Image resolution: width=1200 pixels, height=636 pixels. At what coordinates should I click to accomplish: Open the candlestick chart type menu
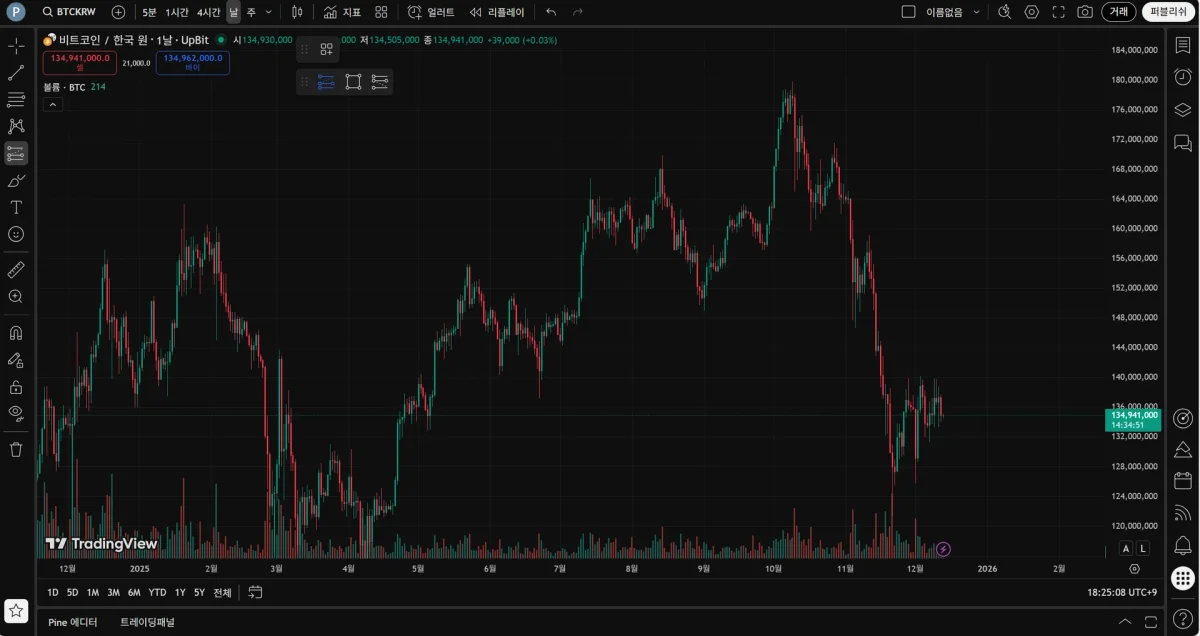click(x=297, y=12)
